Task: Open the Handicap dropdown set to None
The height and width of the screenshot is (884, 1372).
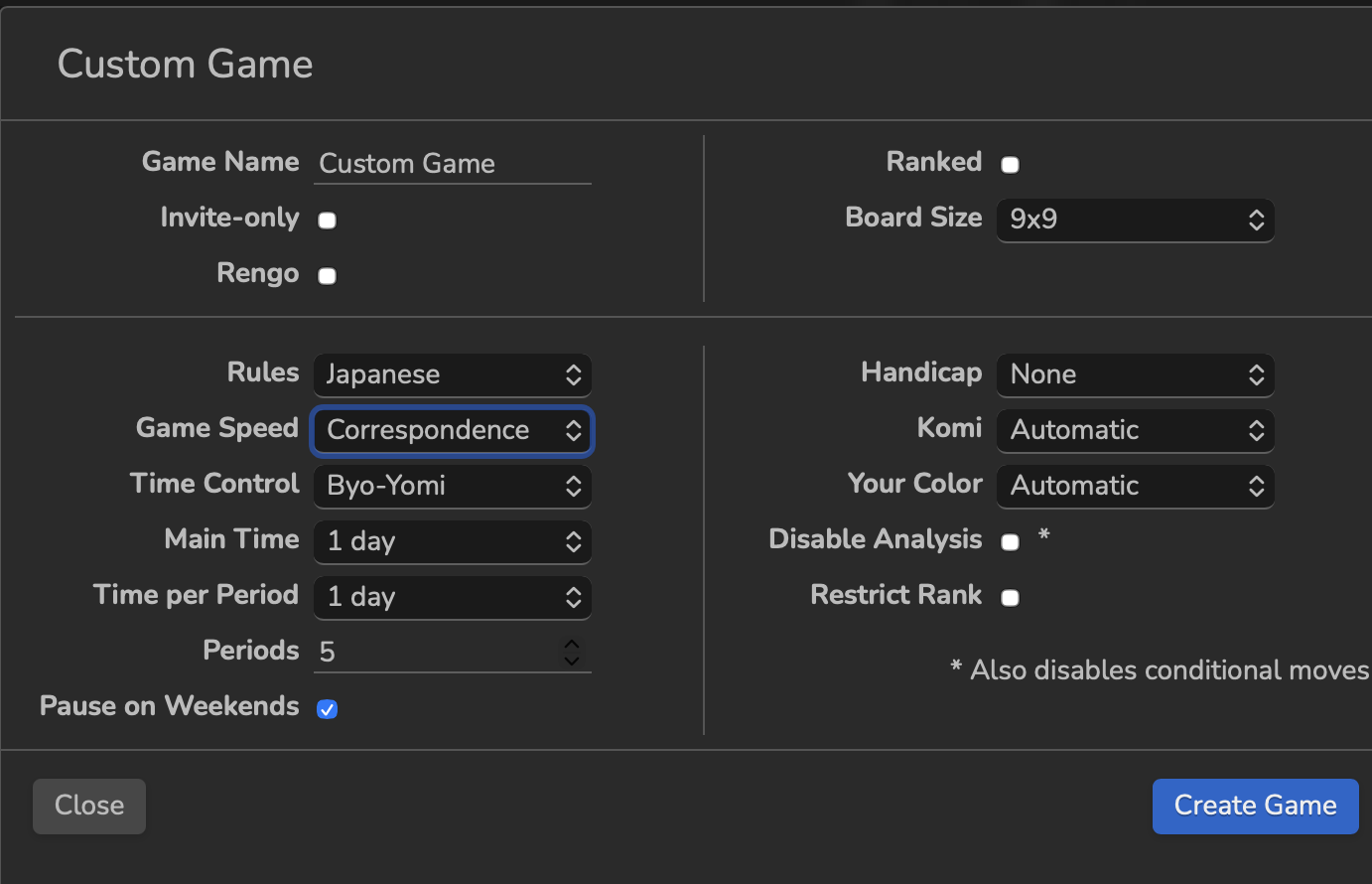Action: [x=1136, y=374]
